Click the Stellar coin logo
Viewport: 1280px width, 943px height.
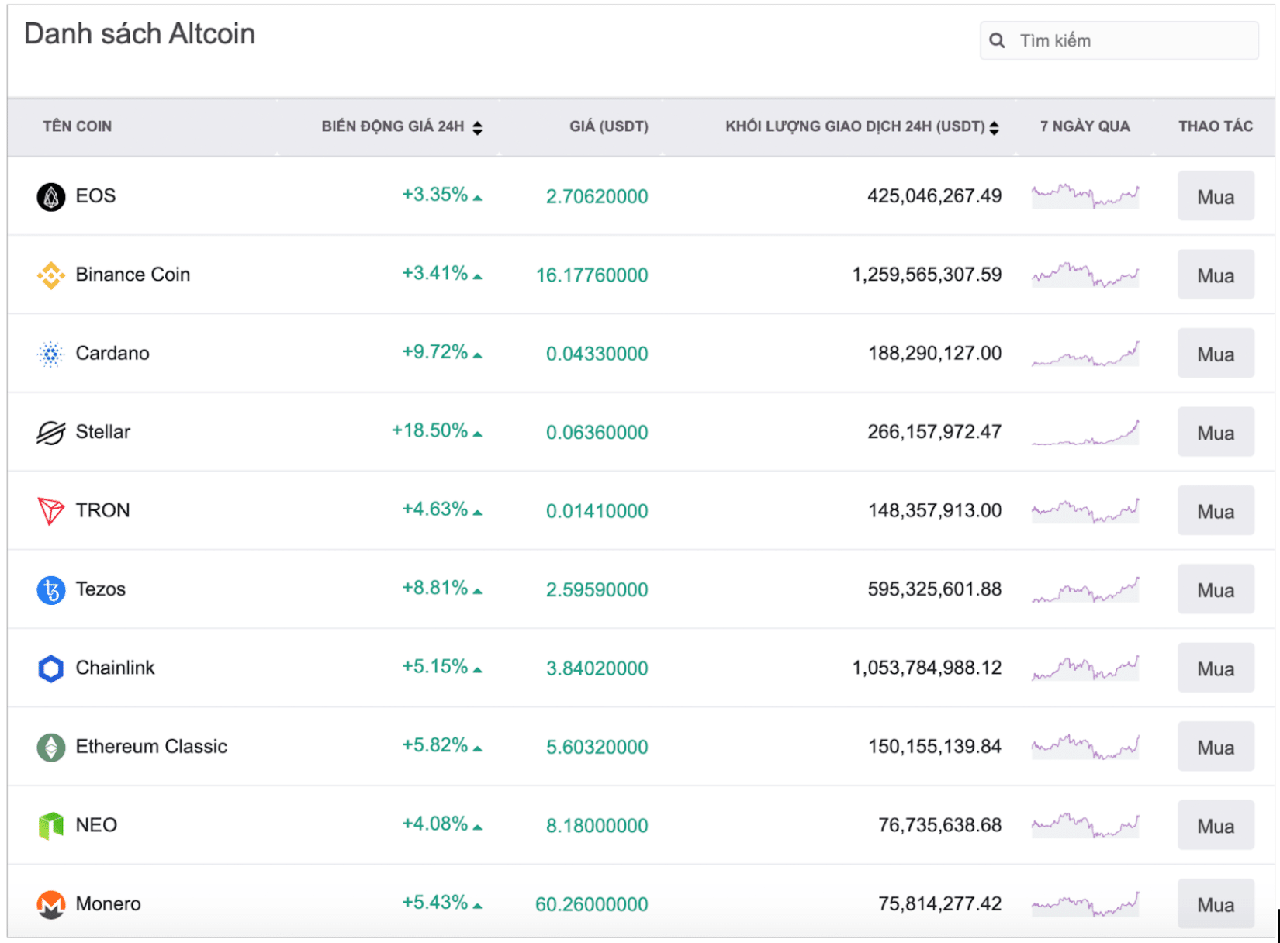coord(50,433)
